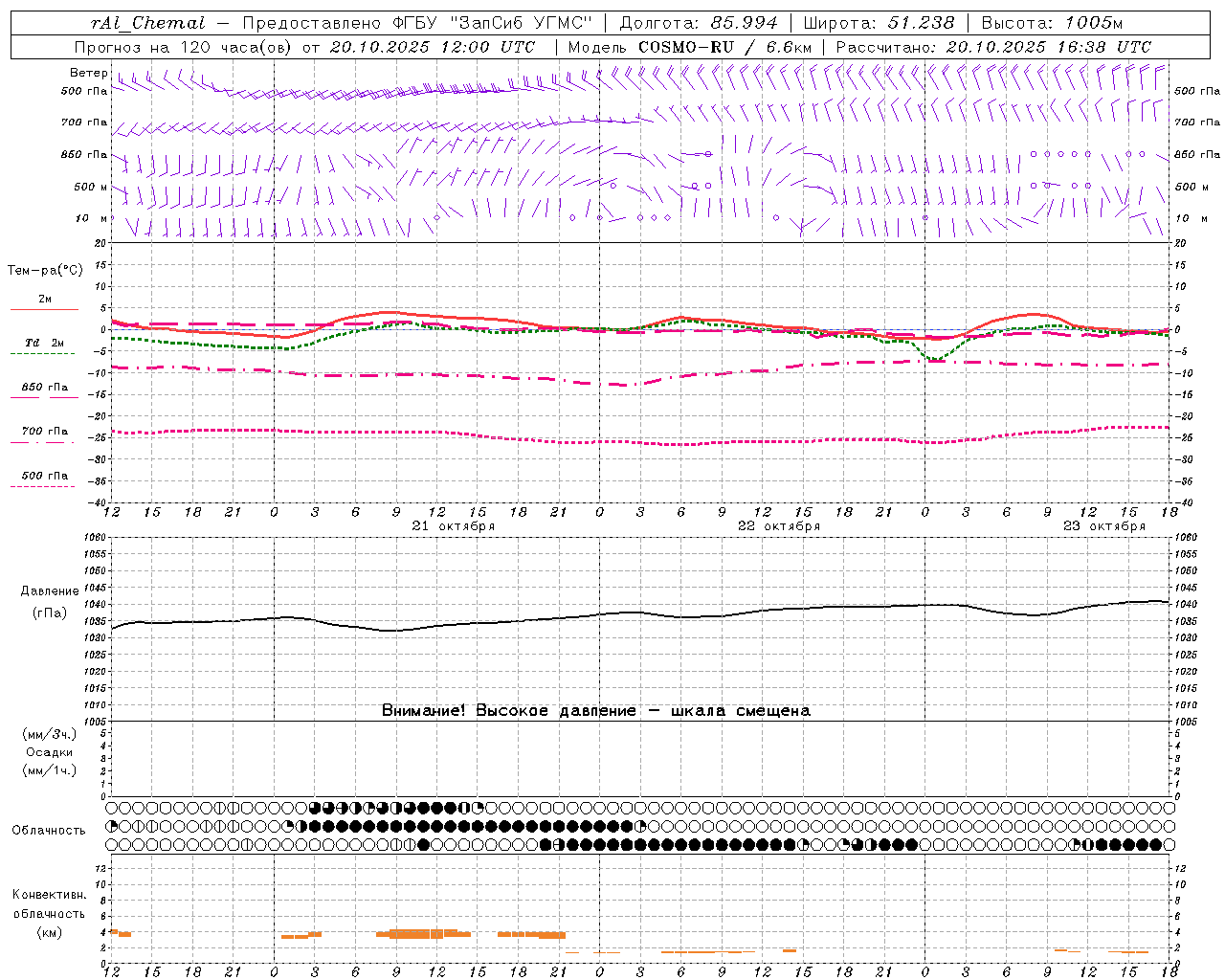Screen dimensions: 1225x980
Task: Click the "Td 2м" dew point legend label
Action: [44, 343]
